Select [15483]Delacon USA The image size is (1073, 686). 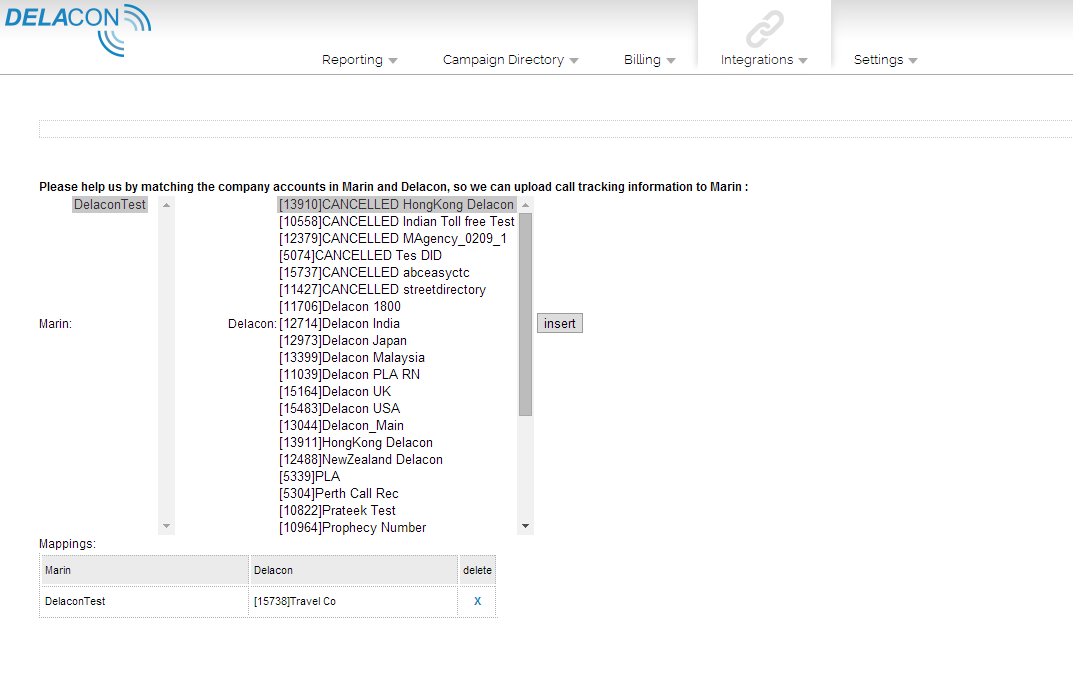click(397, 408)
